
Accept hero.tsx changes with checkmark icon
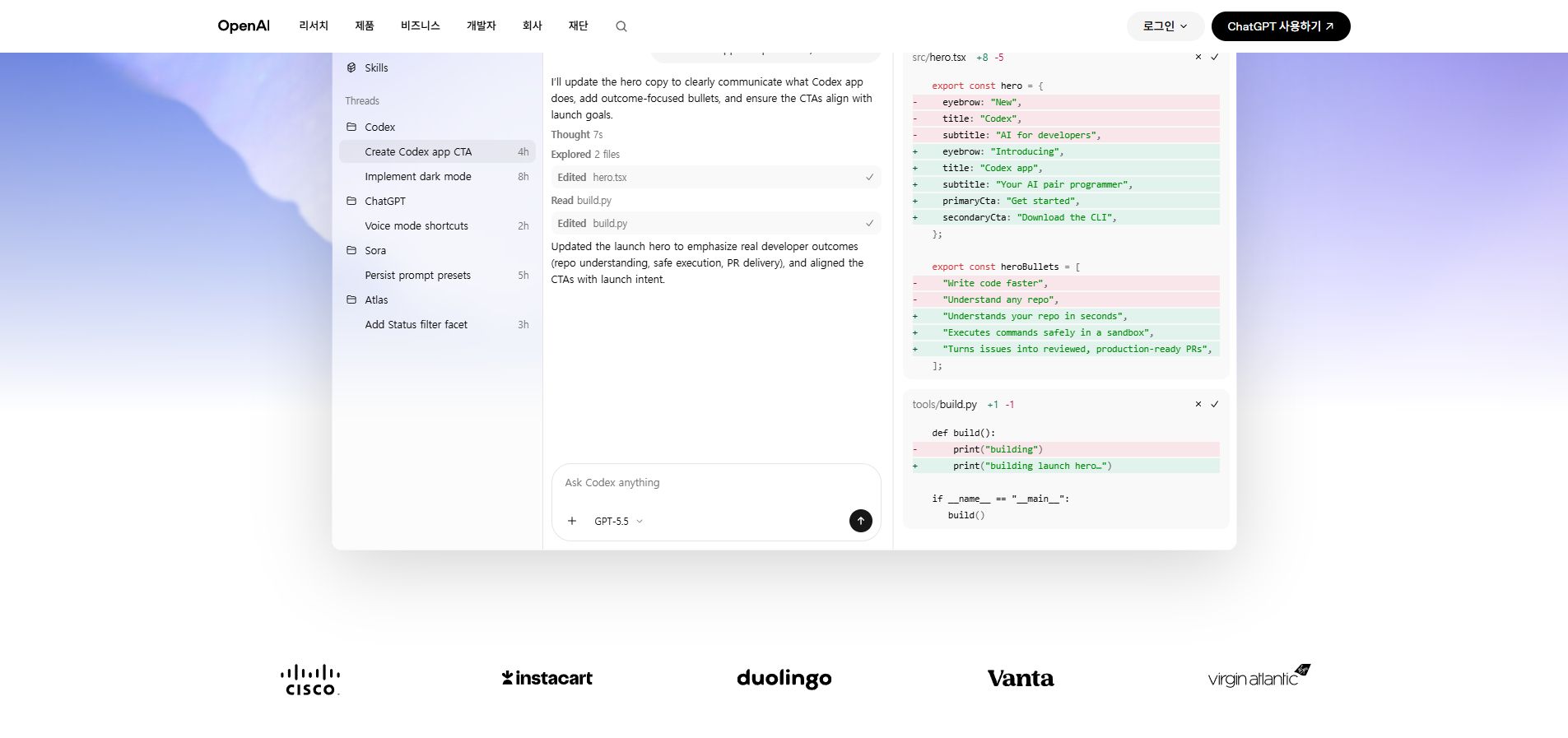(1214, 57)
